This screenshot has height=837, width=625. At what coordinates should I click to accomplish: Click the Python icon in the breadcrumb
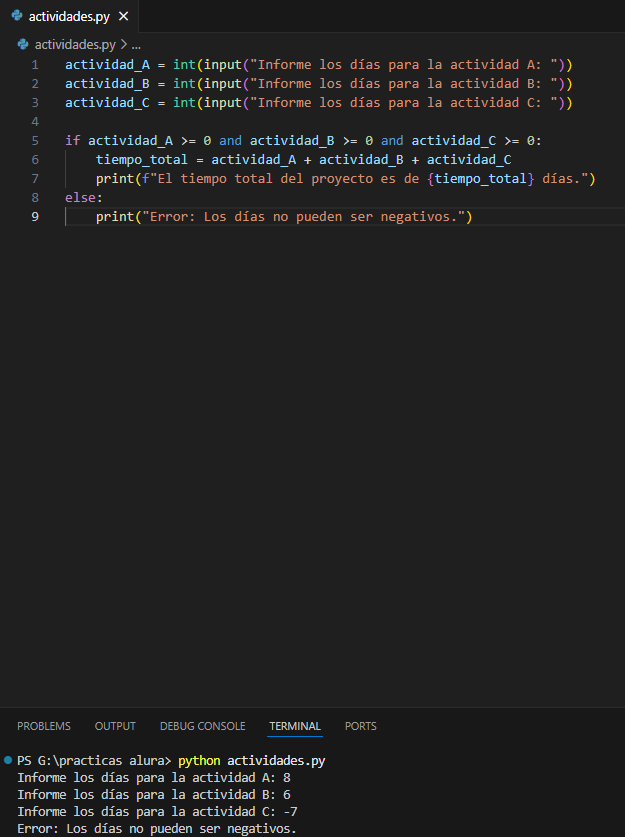(x=23, y=44)
